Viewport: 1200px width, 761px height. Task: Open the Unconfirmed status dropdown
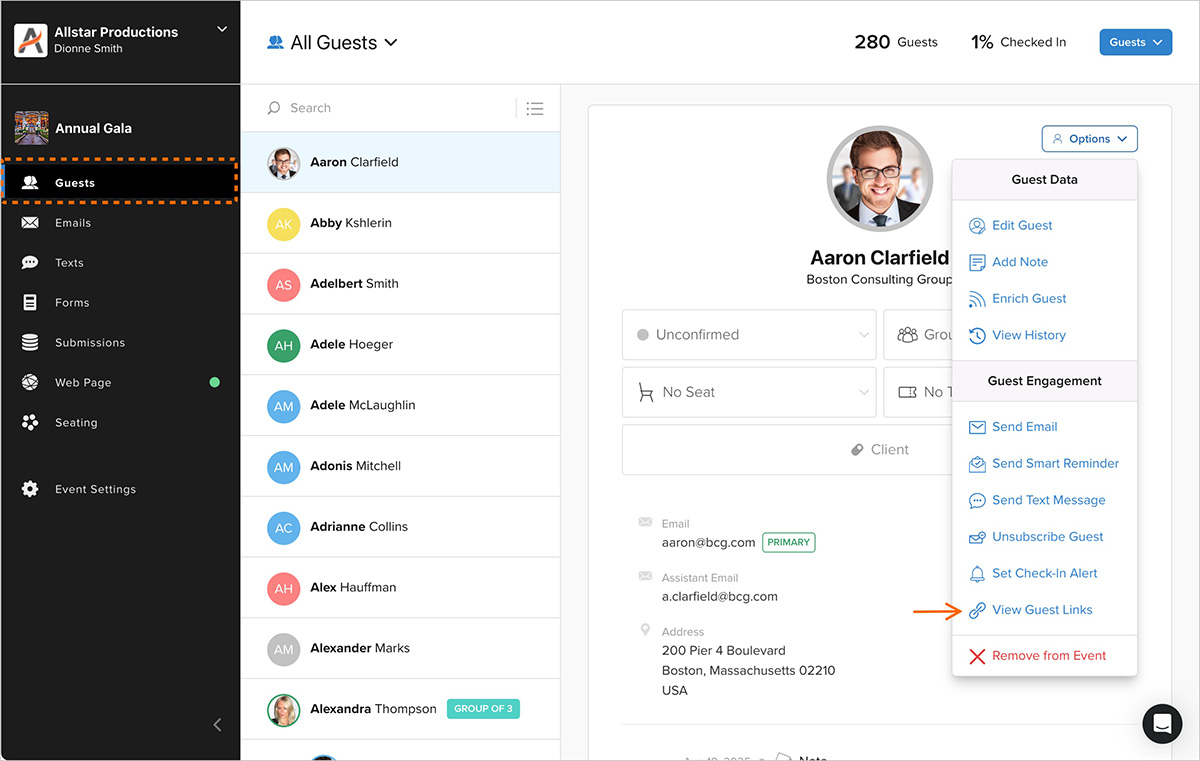pos(749,335)
